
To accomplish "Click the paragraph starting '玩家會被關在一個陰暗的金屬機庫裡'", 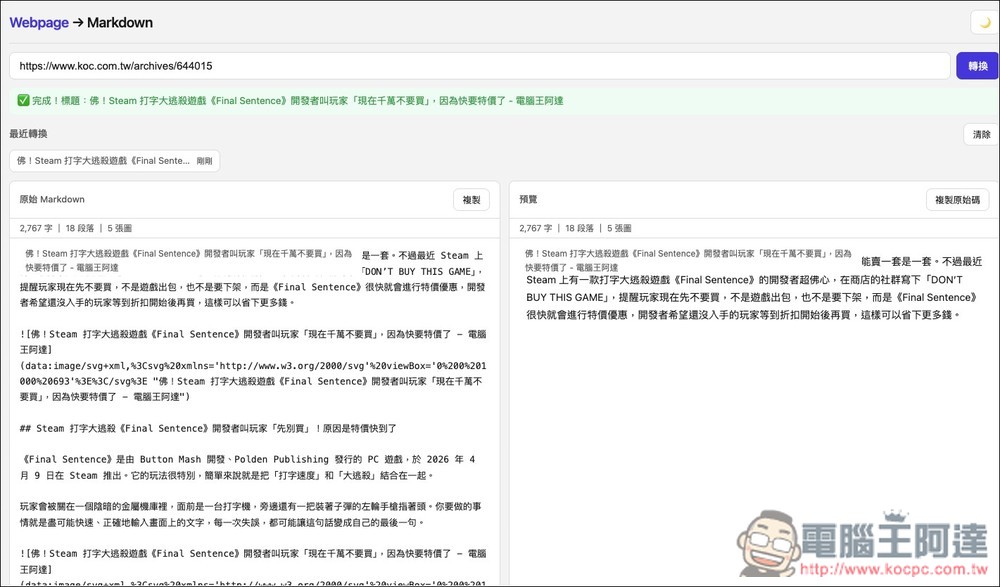I will pyautogui.click(x=251, y=514).
